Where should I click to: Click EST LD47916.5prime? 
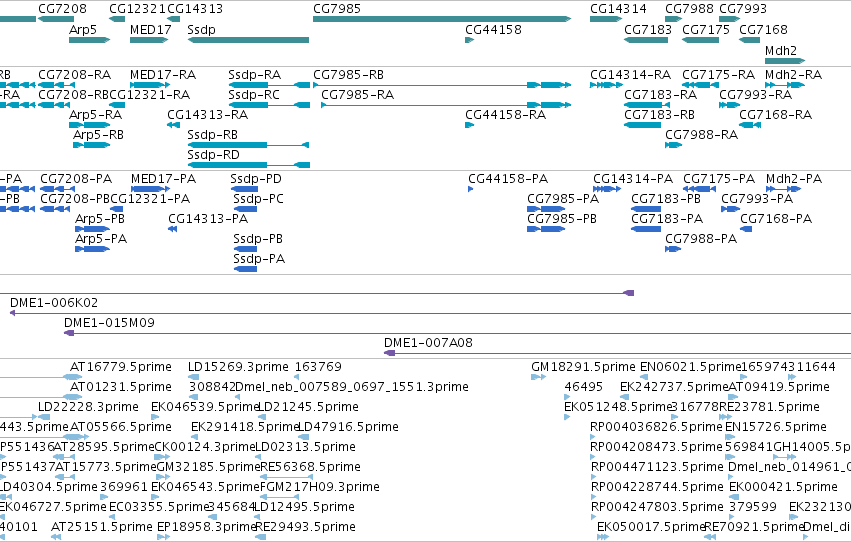304,437
